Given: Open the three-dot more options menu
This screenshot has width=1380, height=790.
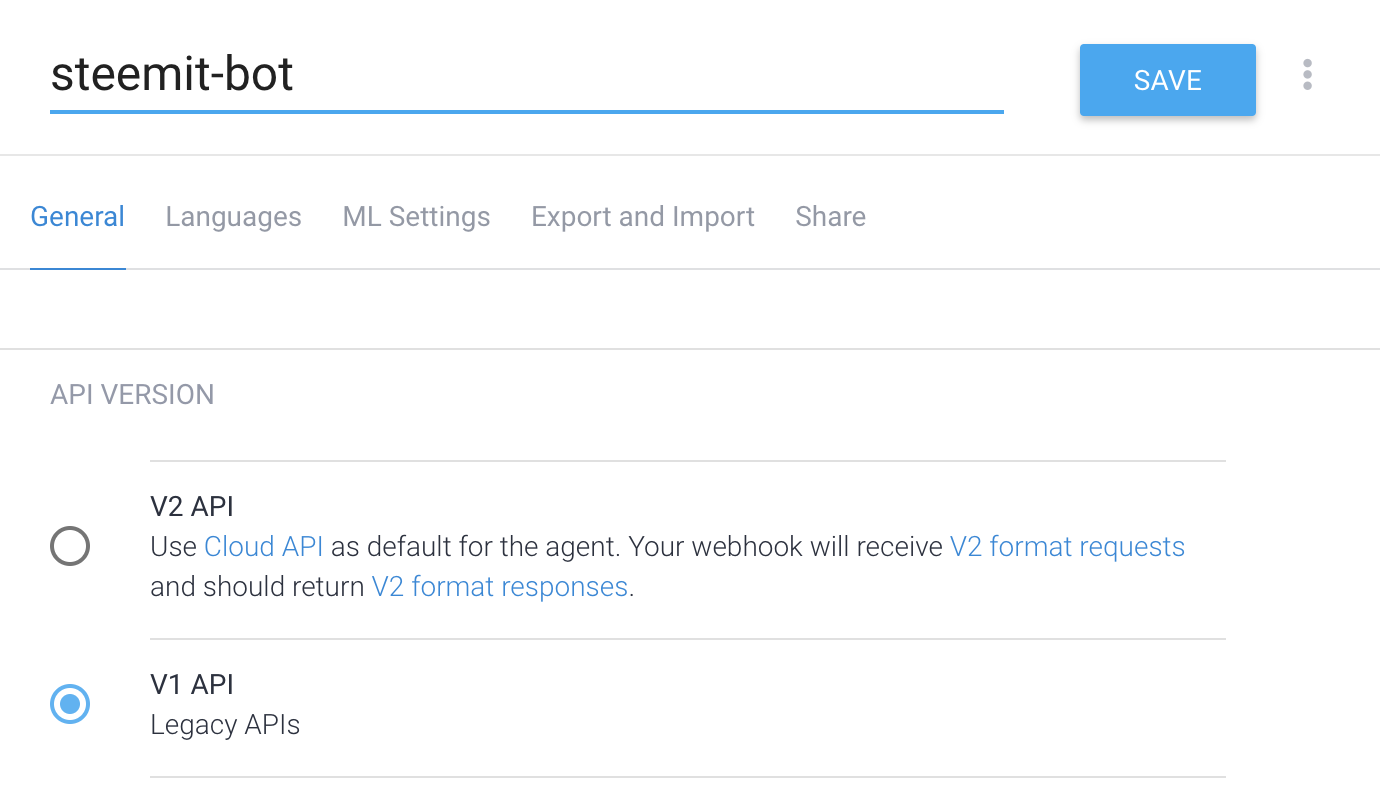Looking at the screenshot, I should [x=1307, y=75].
